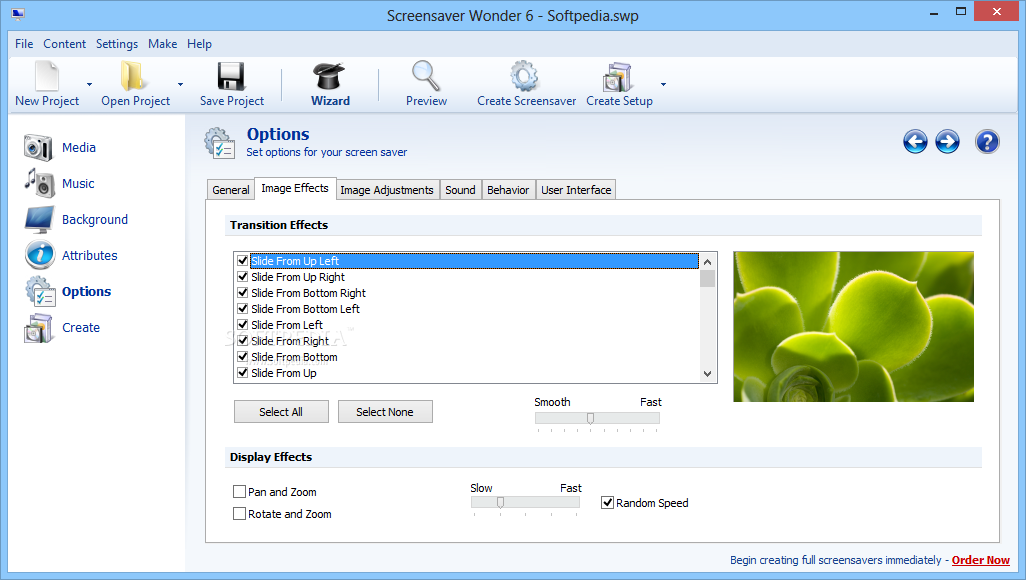Click the Attributes sidebar label

(x=90, y=255)
